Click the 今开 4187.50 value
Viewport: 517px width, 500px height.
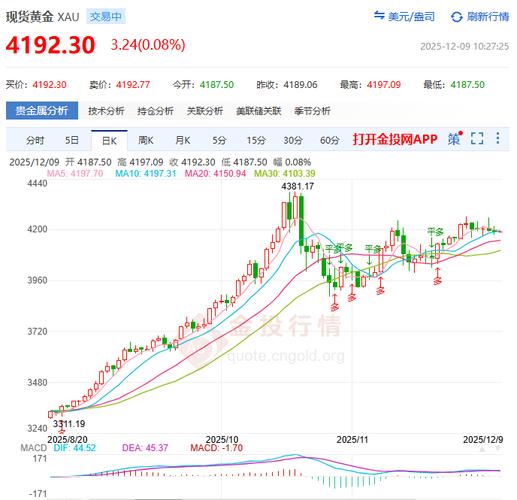(x=217, y=85)
